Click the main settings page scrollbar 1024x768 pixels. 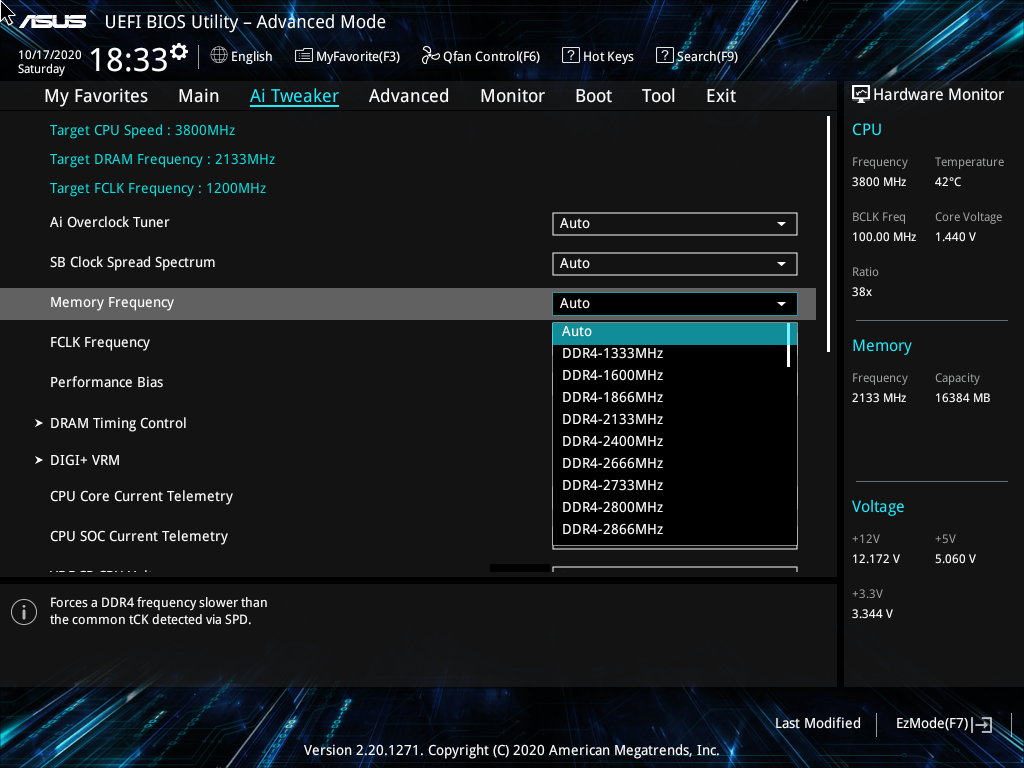pos(828,234)
